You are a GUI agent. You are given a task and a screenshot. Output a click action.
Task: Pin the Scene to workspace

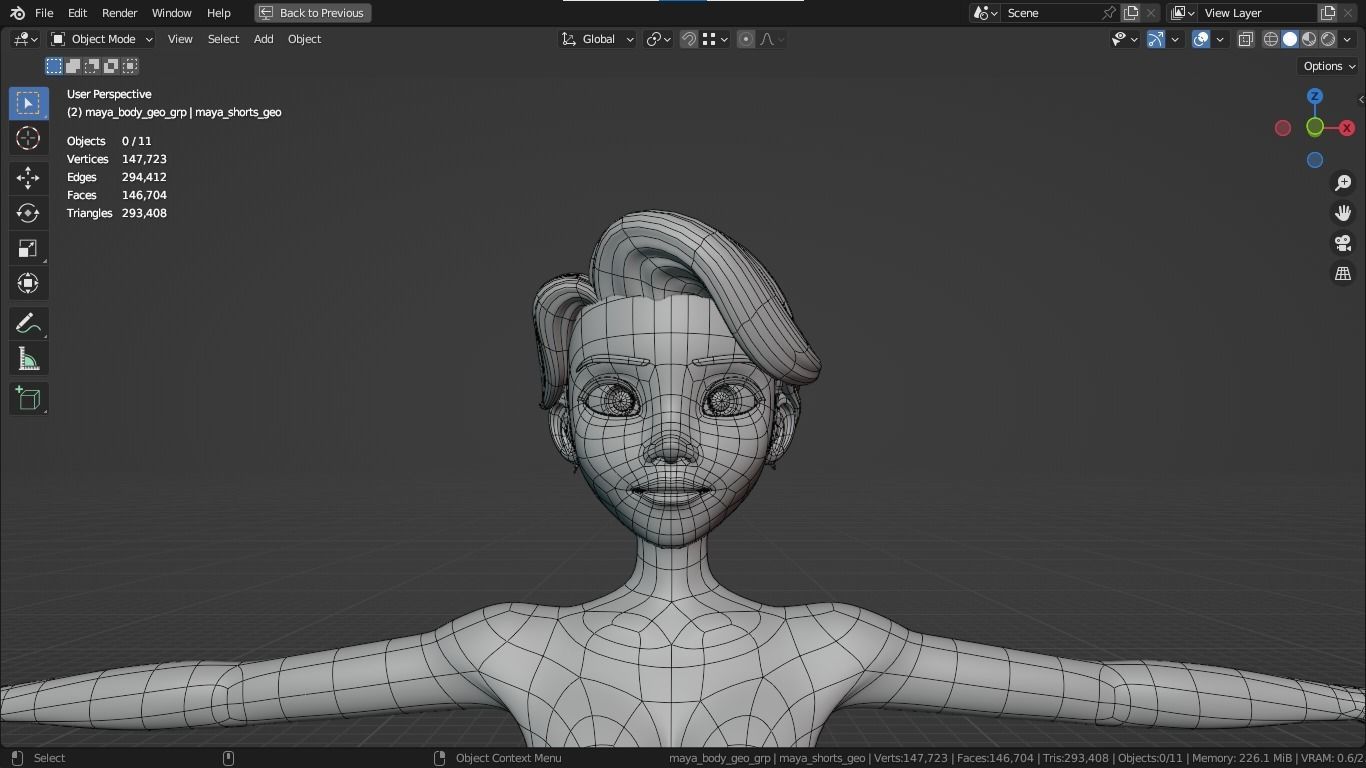(1109, 13)
